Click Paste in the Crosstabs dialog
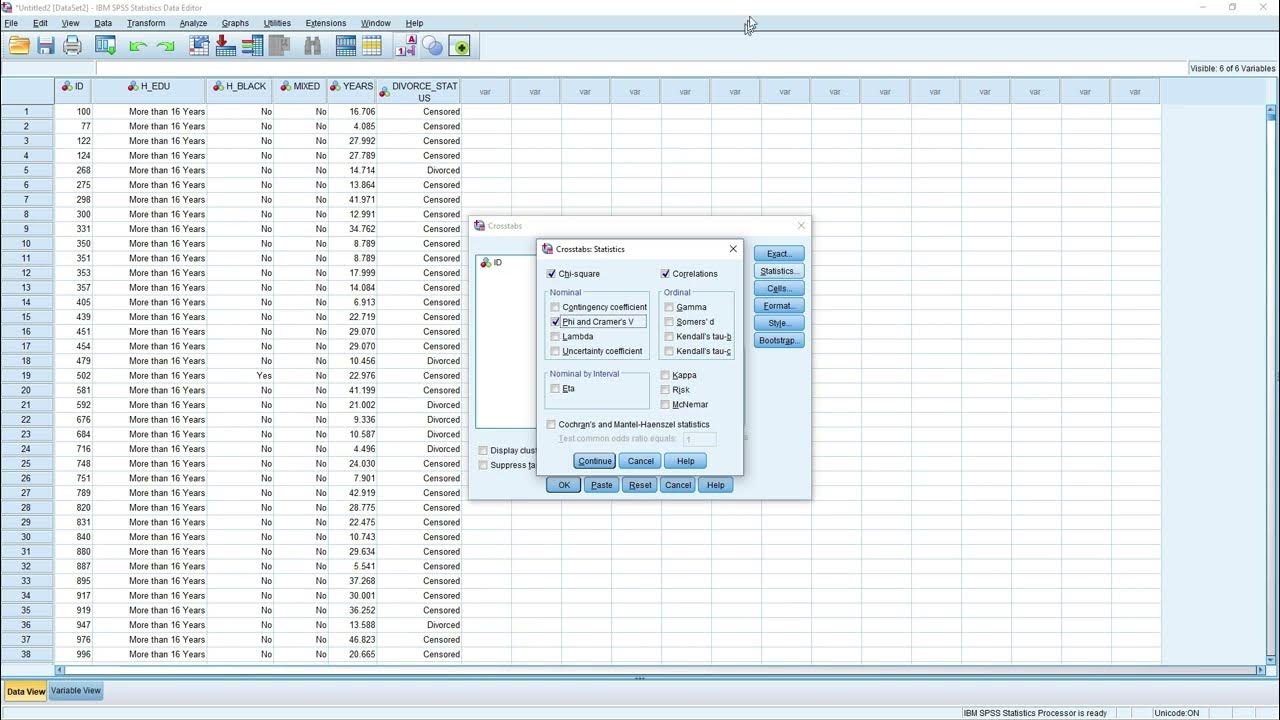The image size is (1280, 720). coord(601,485)
